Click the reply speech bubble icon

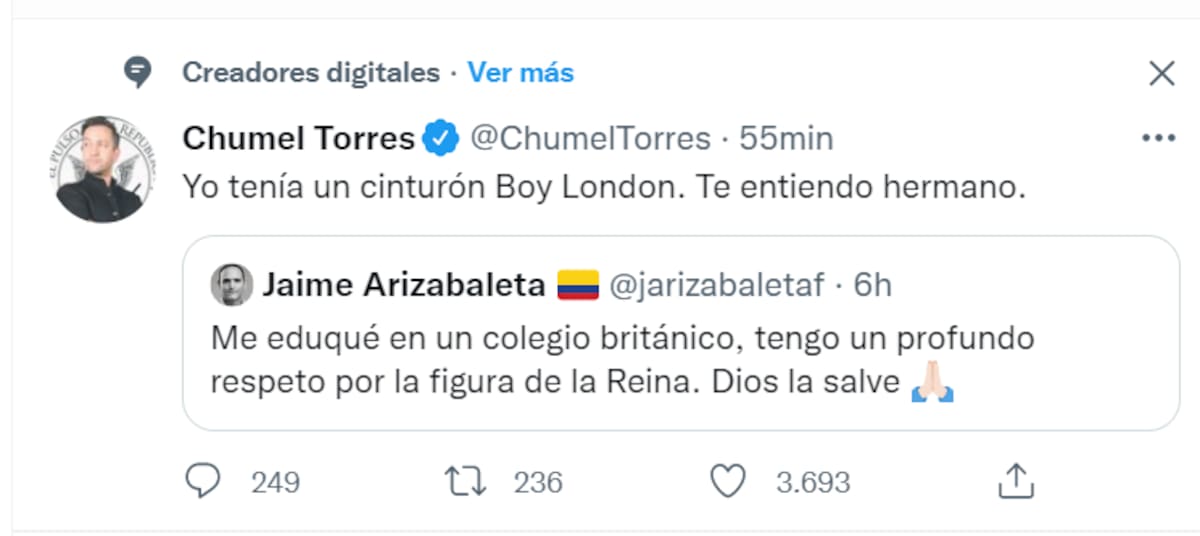coord(203,483)
